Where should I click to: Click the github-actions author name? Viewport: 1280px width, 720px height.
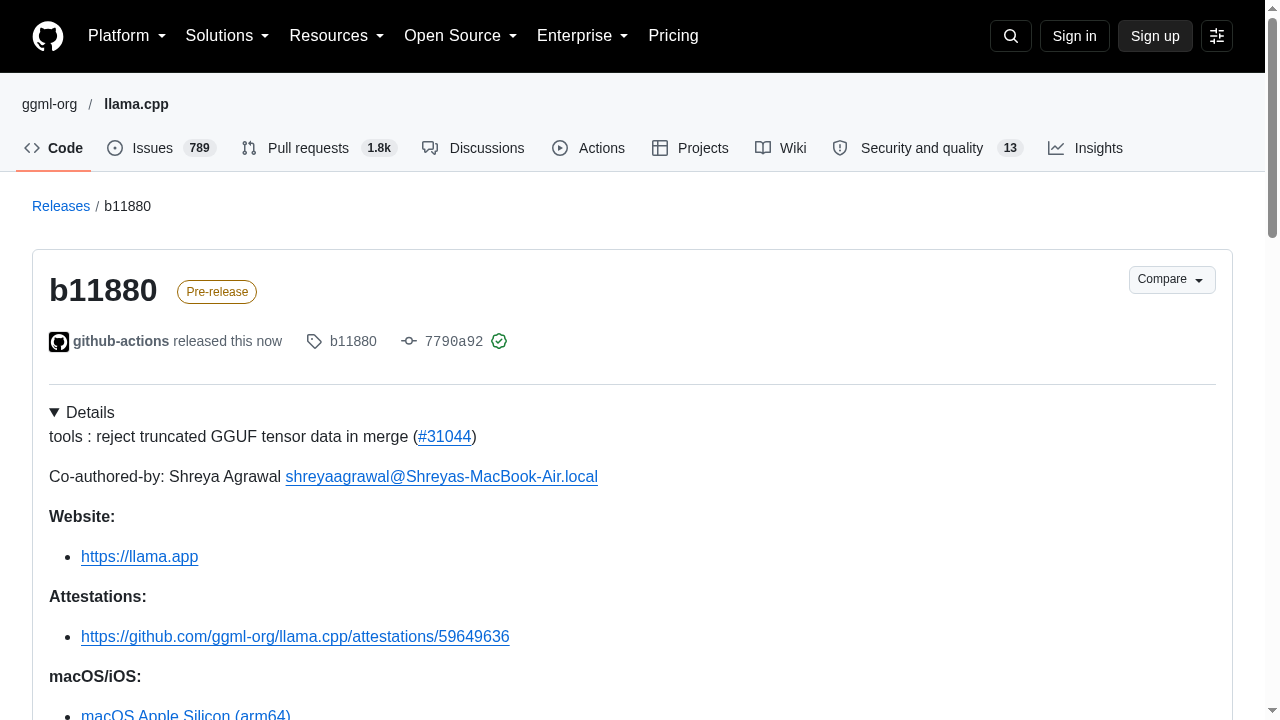tap(121, 341)
